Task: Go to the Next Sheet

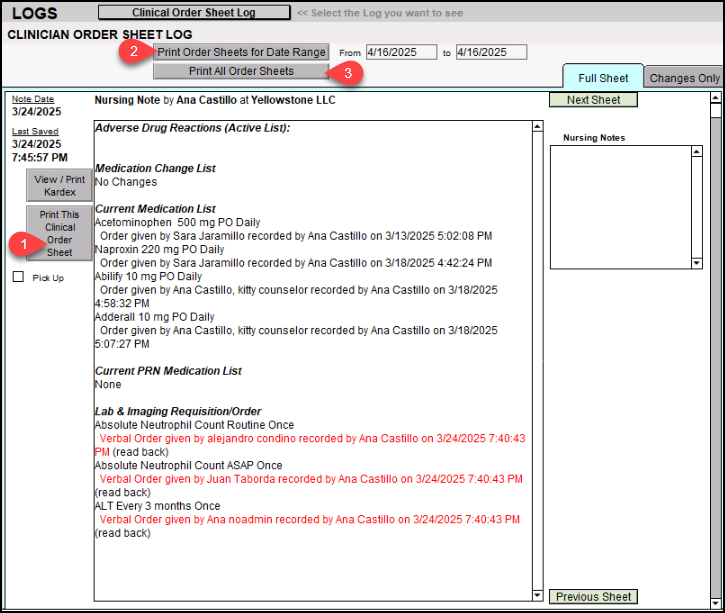Action: 593,100
